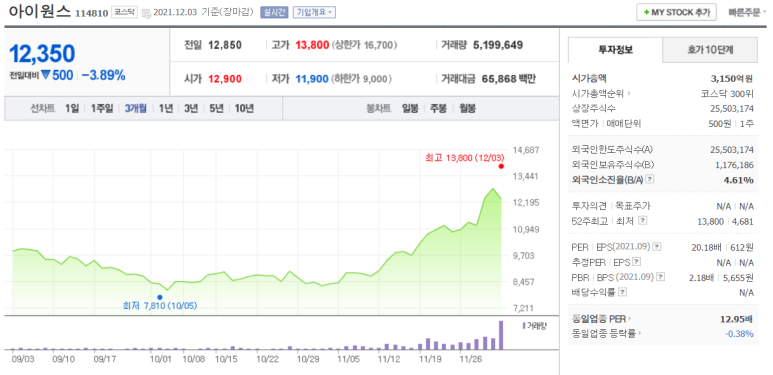
Task: Click the blue 최저 7,810 marker dot
Action: tap(160, 297)
